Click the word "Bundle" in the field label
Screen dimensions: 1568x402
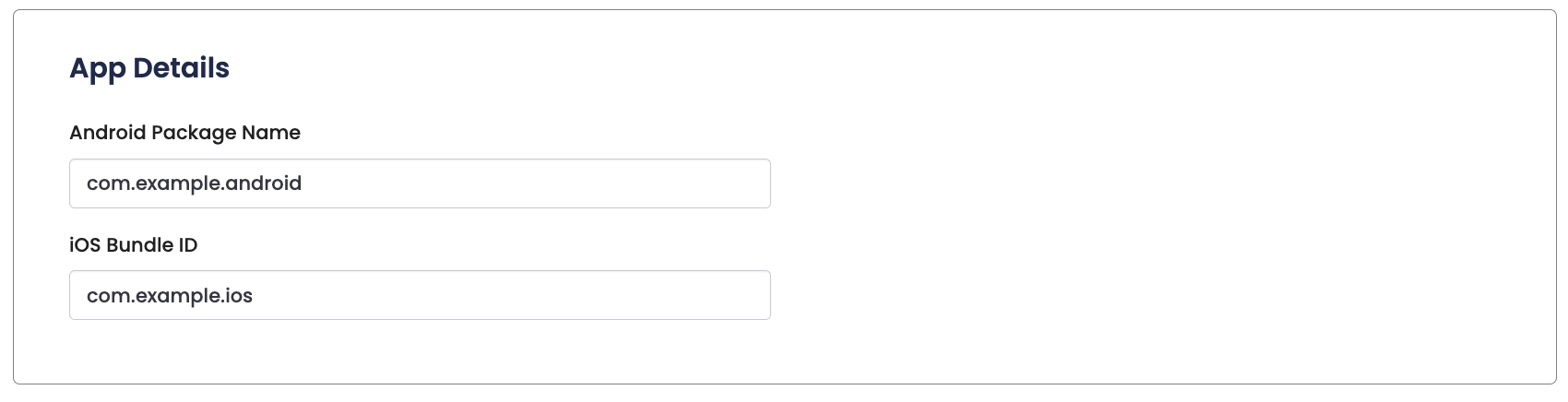tap(138, 245)
